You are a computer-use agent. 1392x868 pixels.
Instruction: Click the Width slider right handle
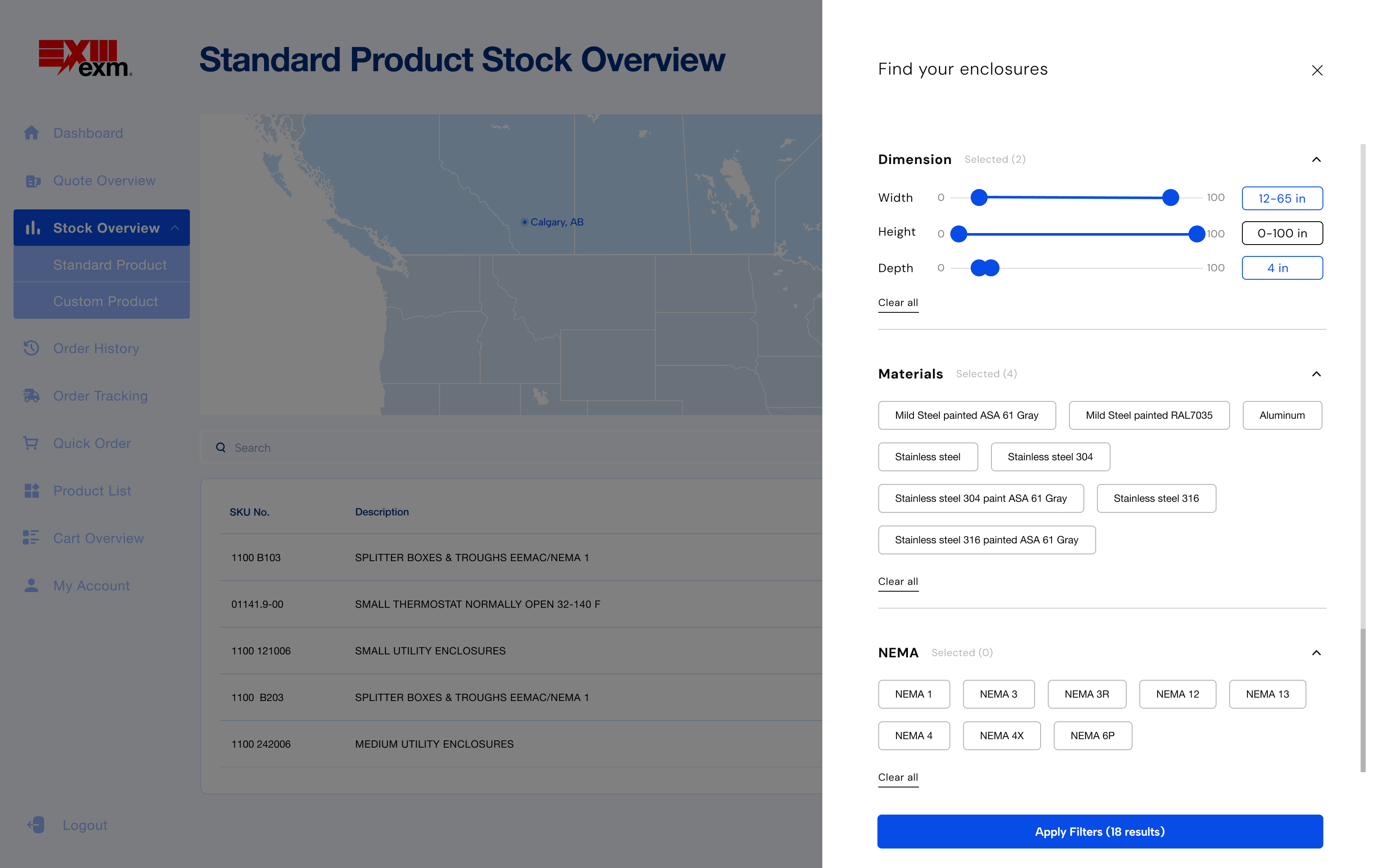(x=1170, y=198)
